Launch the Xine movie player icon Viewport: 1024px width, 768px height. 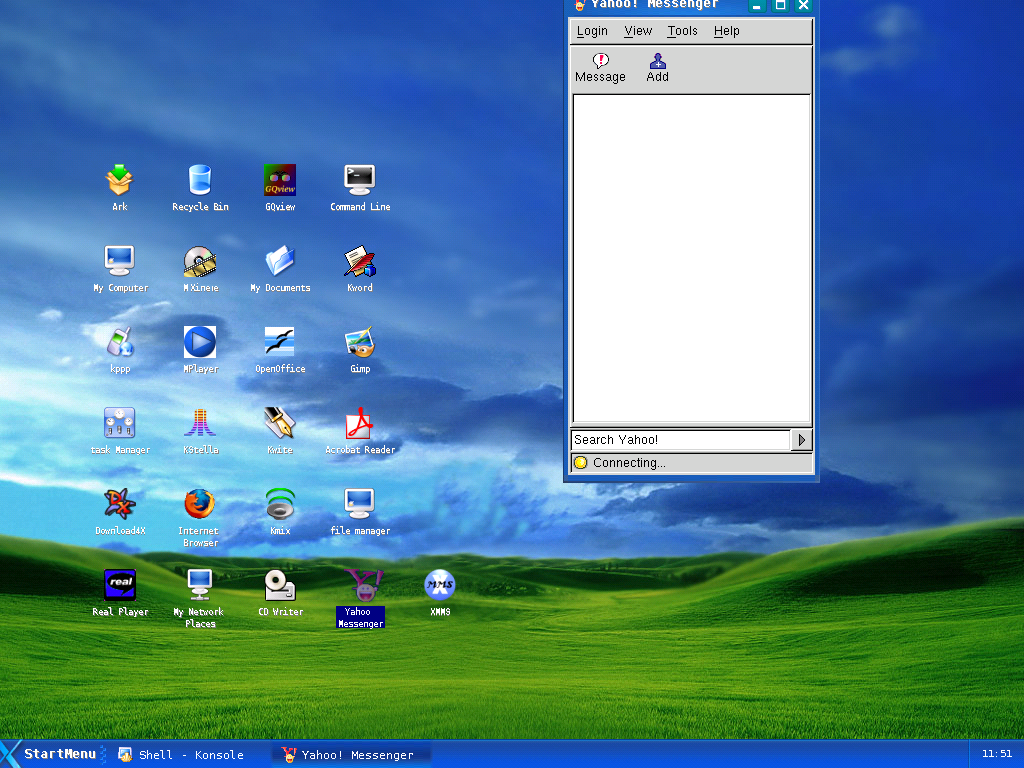(x=200, y=261)
